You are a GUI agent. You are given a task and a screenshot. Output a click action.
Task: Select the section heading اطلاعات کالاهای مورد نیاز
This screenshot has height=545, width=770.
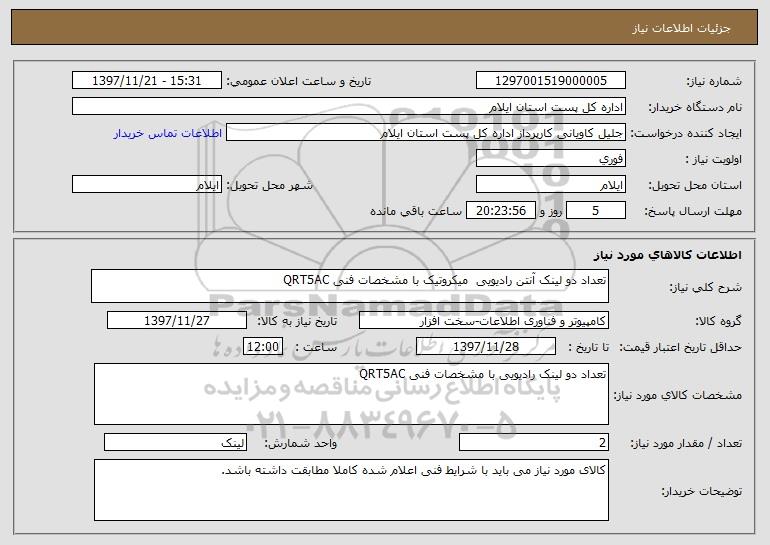[667, 255]
